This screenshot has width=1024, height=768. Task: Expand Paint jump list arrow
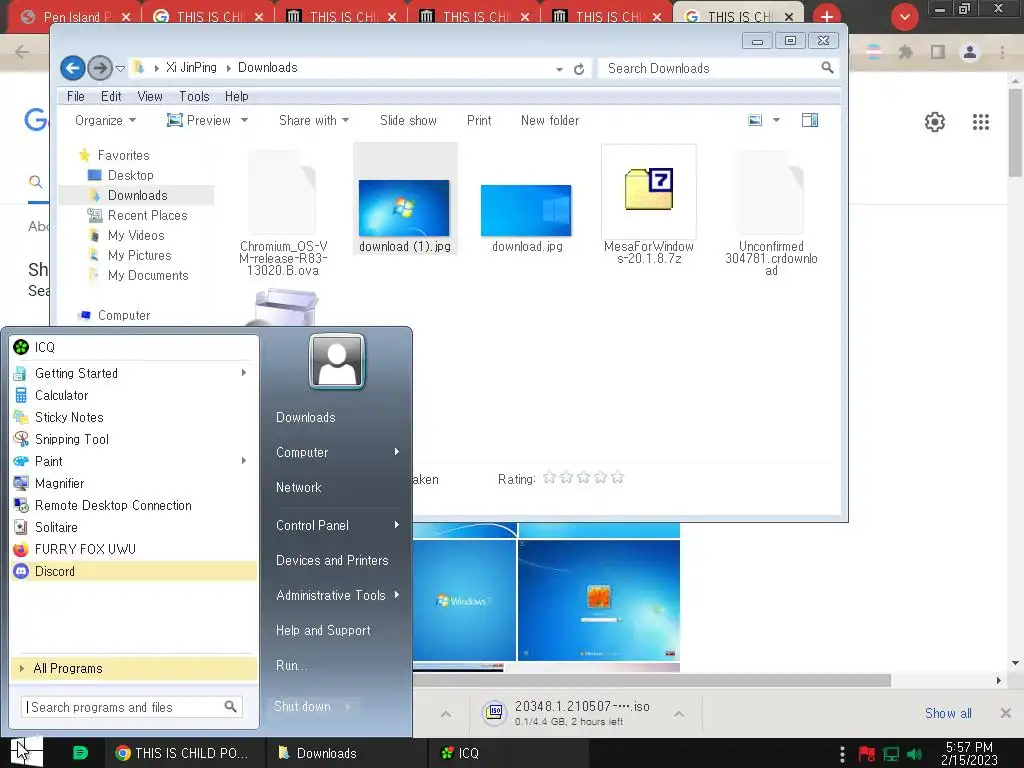(x=244, y=461)
